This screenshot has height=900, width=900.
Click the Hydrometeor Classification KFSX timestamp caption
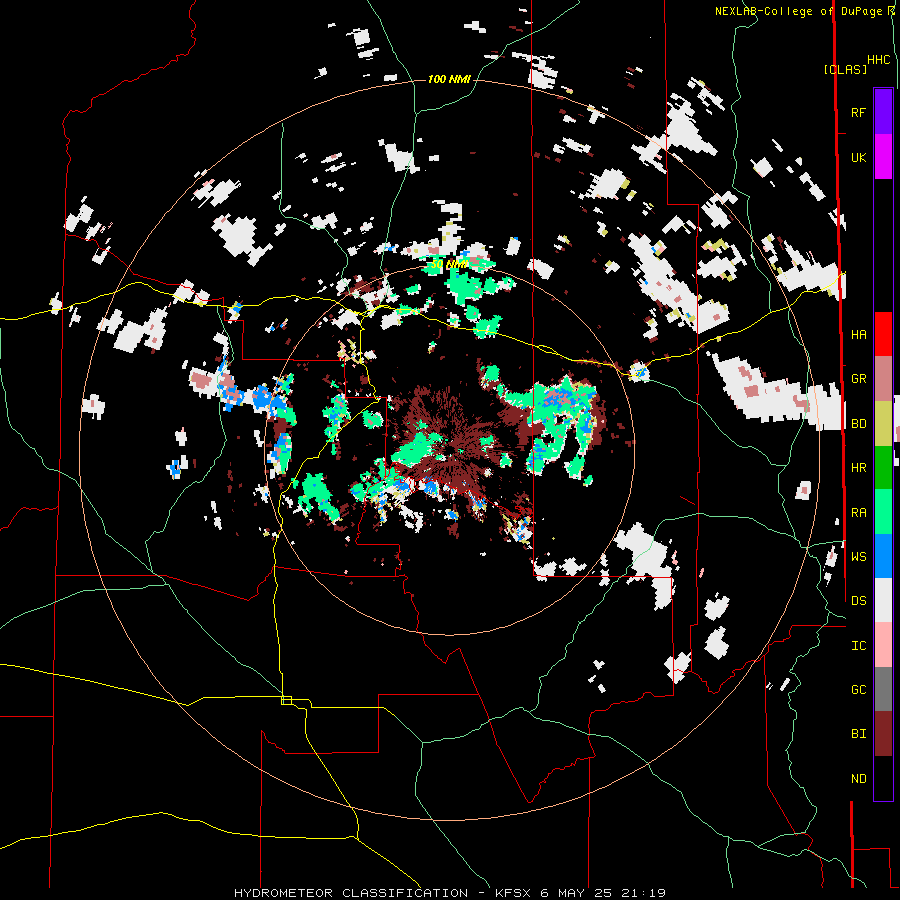(450, 893)
